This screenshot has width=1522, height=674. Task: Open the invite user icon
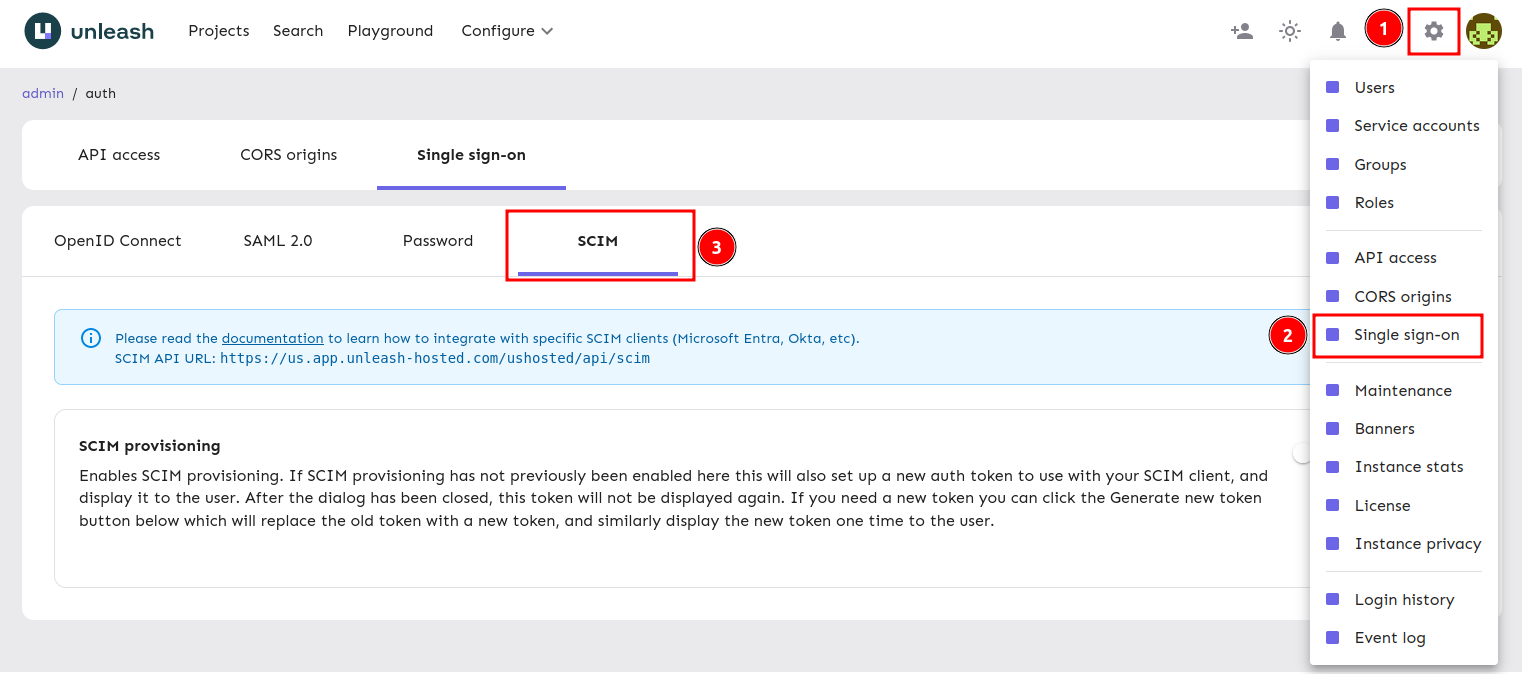tap(1241, 31)
